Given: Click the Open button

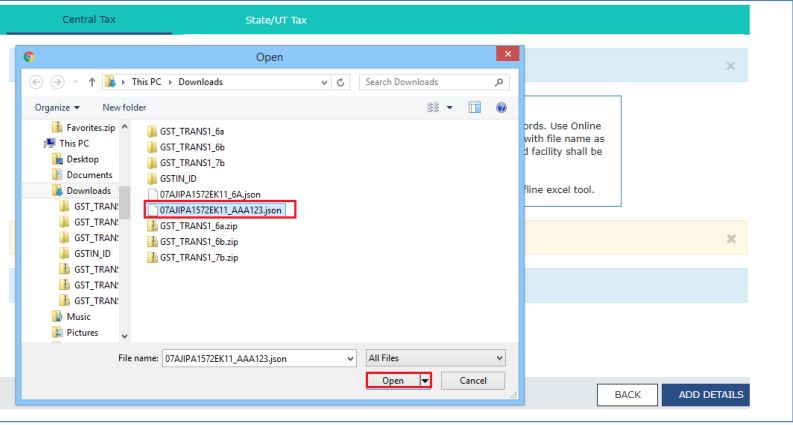Looking at the screenshot, I should [x=393, y=381].
